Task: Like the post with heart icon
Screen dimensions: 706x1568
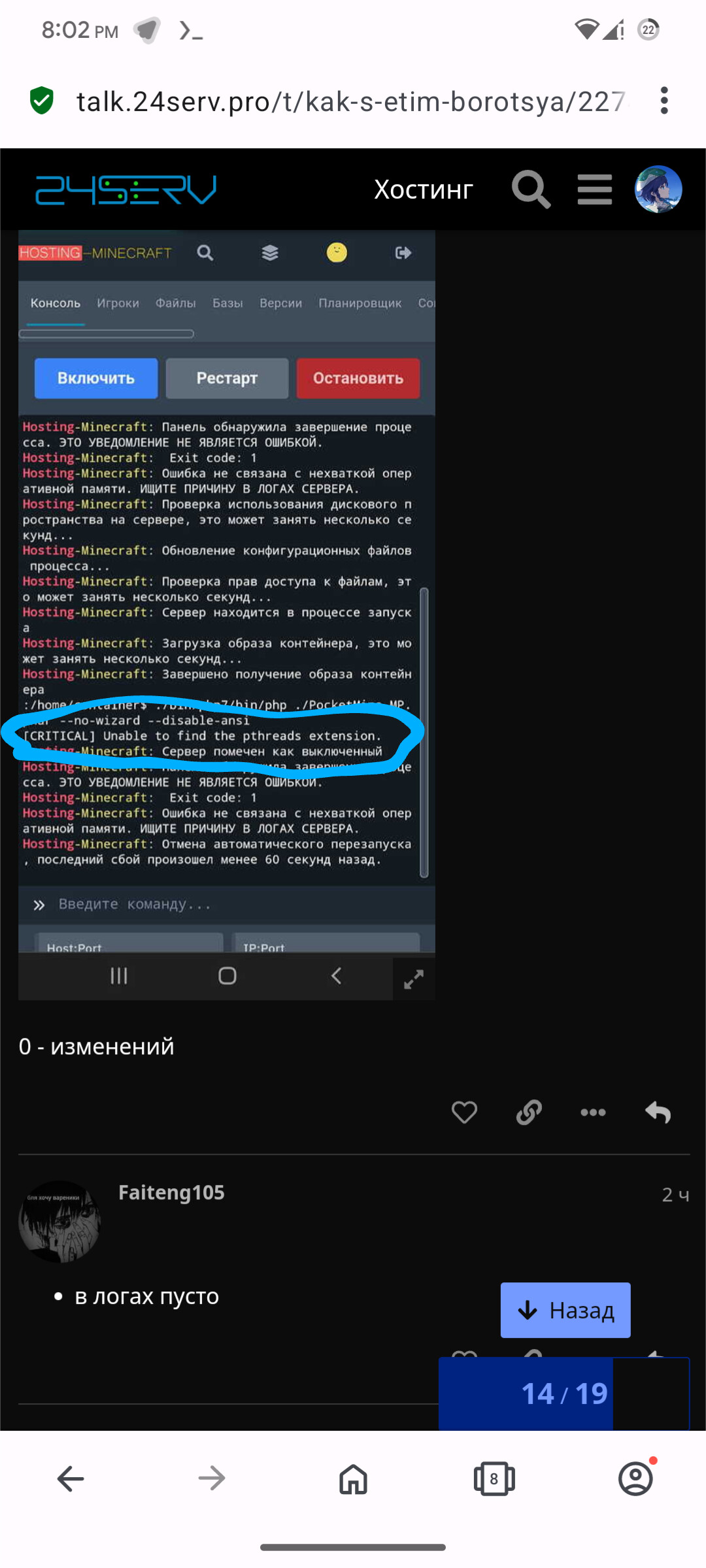Action: tap(464, 1112)
